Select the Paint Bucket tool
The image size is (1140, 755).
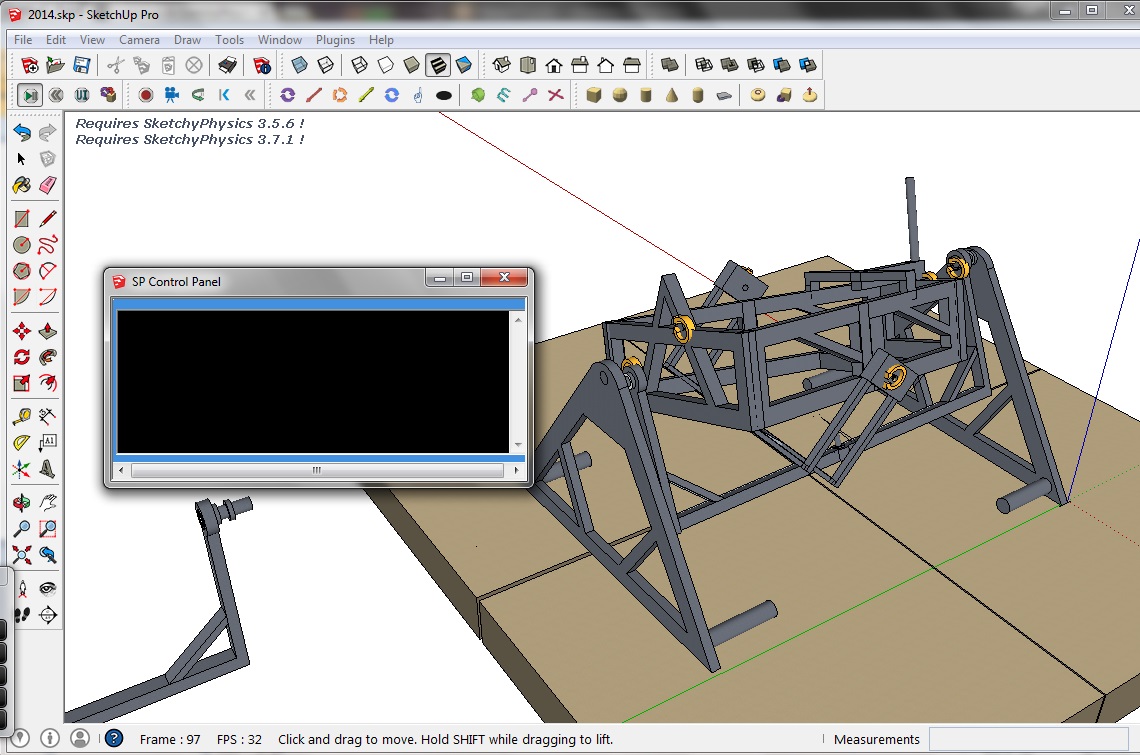(x=21, y=185)
